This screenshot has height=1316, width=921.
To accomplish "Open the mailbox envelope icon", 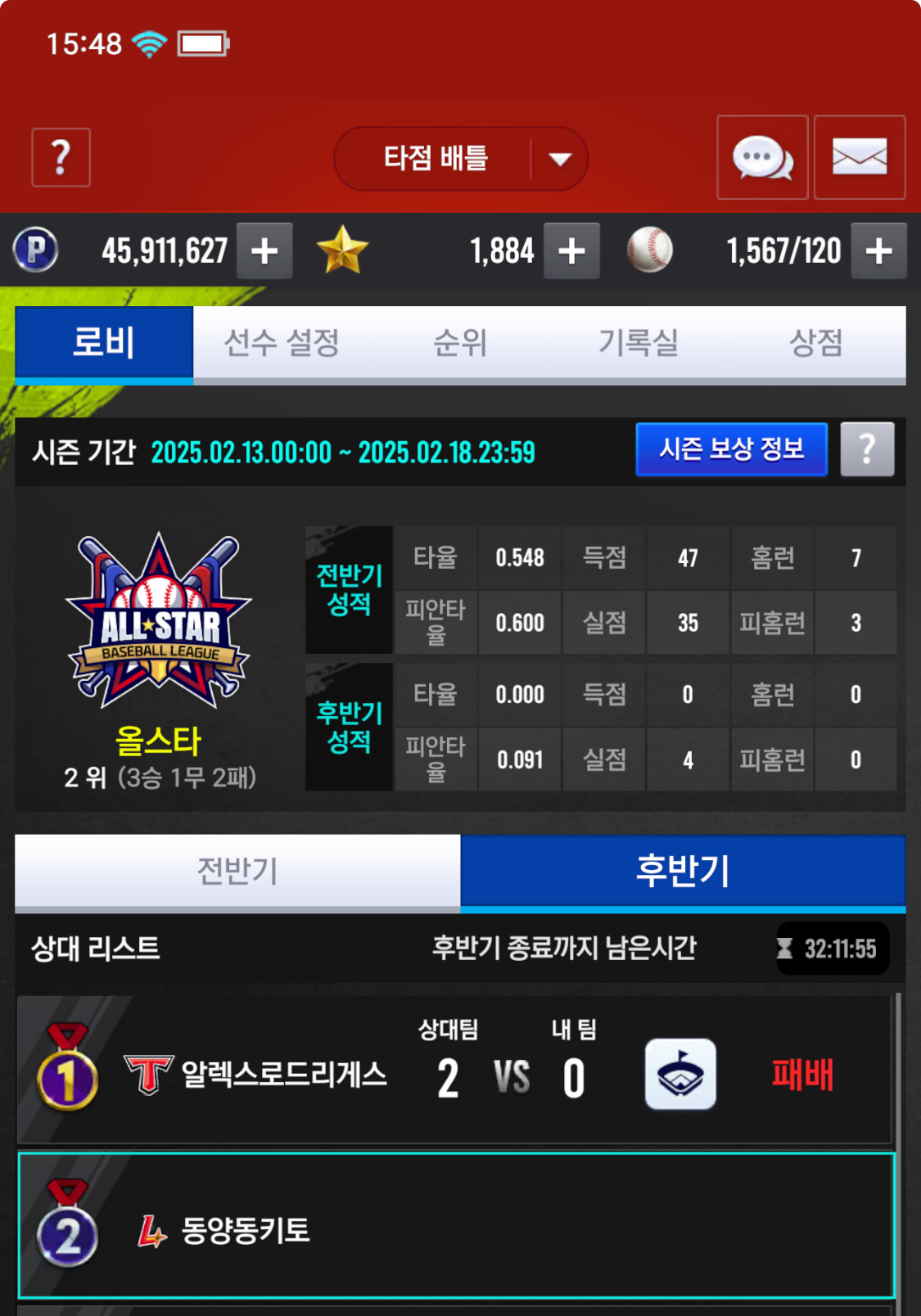I will pos(860,157).
